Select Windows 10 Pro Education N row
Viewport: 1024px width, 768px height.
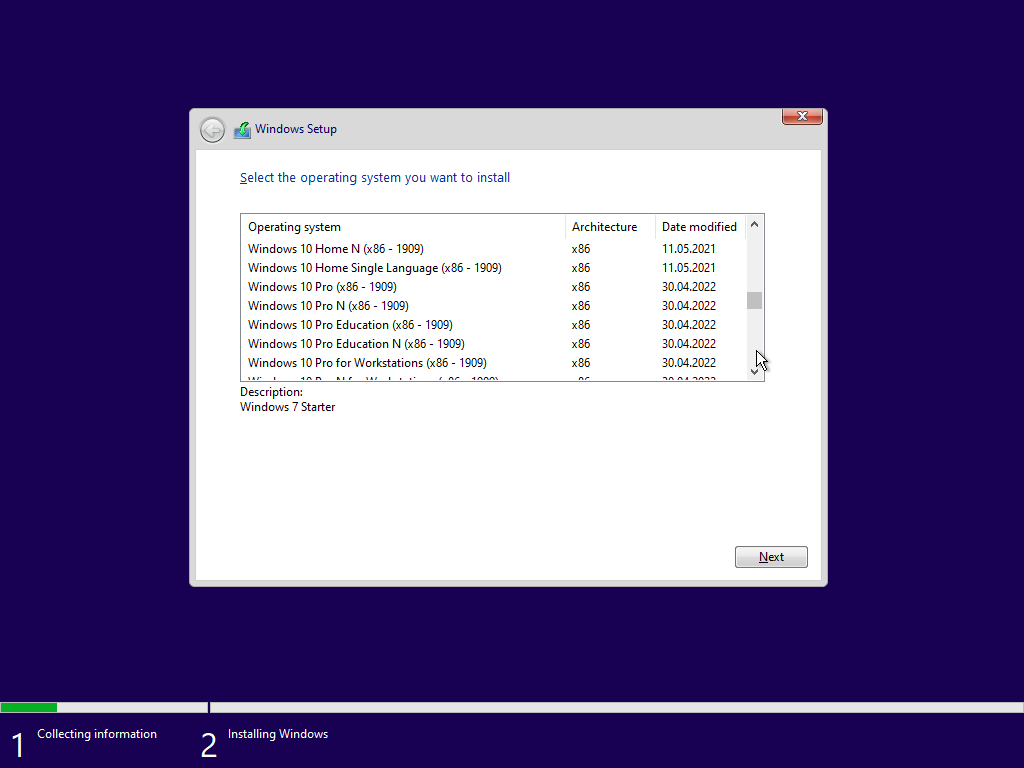[x=494, y=344]
